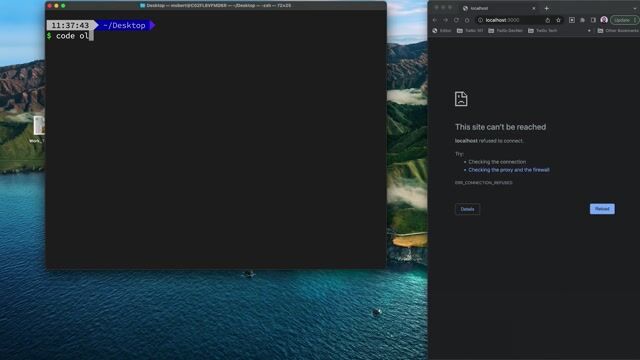Viewport: 640px width, 360px height.
Task: Toggle the browser side panel icon
Action: (x=593, y=20)
